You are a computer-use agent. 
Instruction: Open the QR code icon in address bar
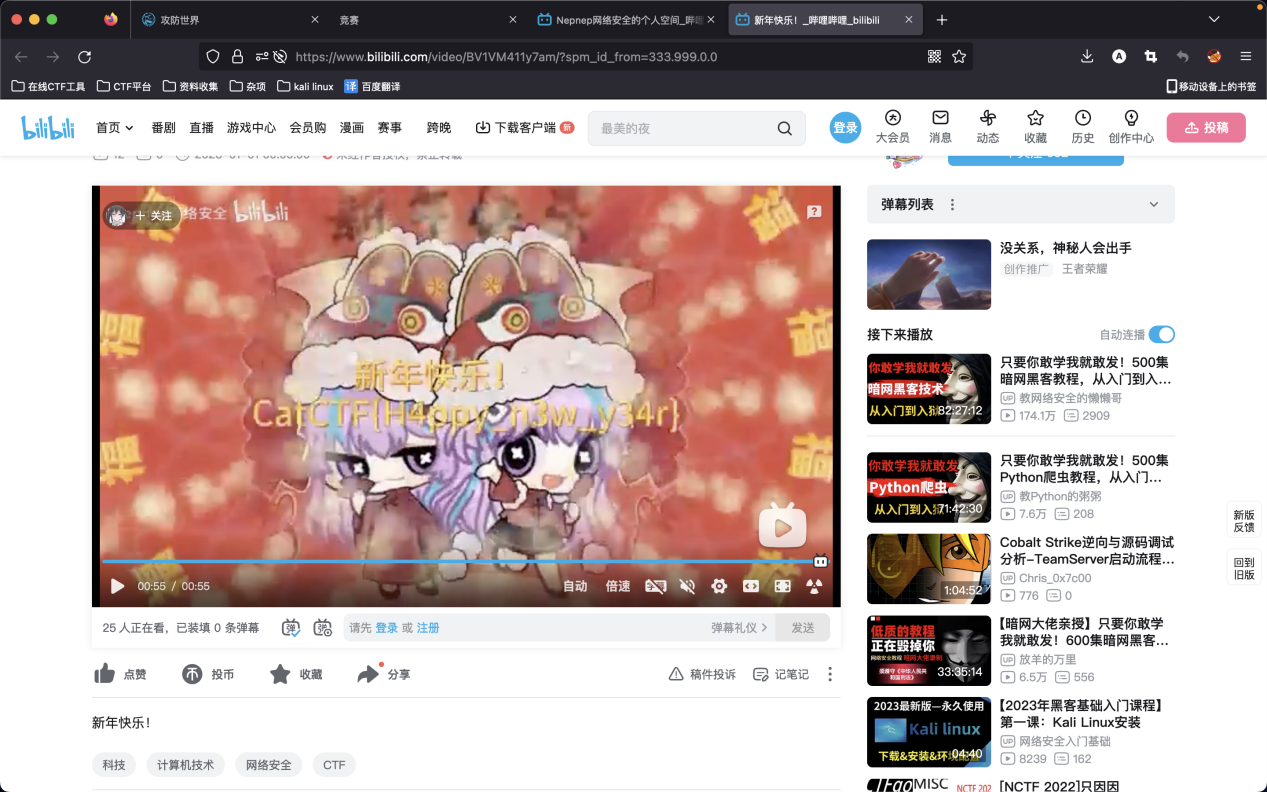934,57
